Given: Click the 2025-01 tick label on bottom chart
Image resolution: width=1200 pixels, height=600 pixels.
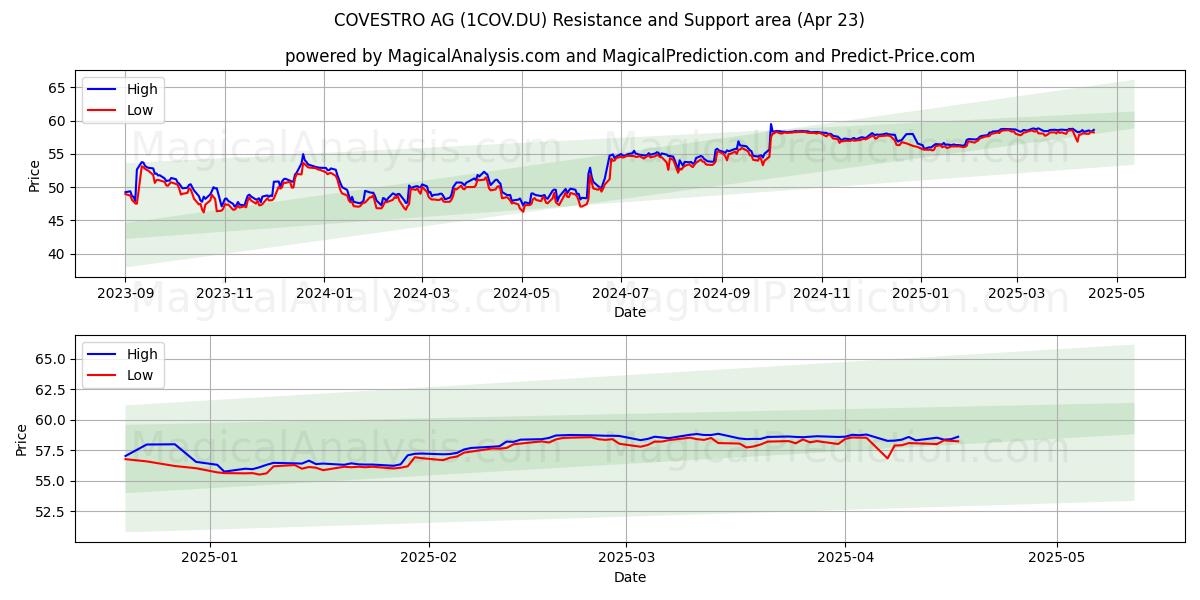Looking at the screenshot, I should [x=212, y=560].
